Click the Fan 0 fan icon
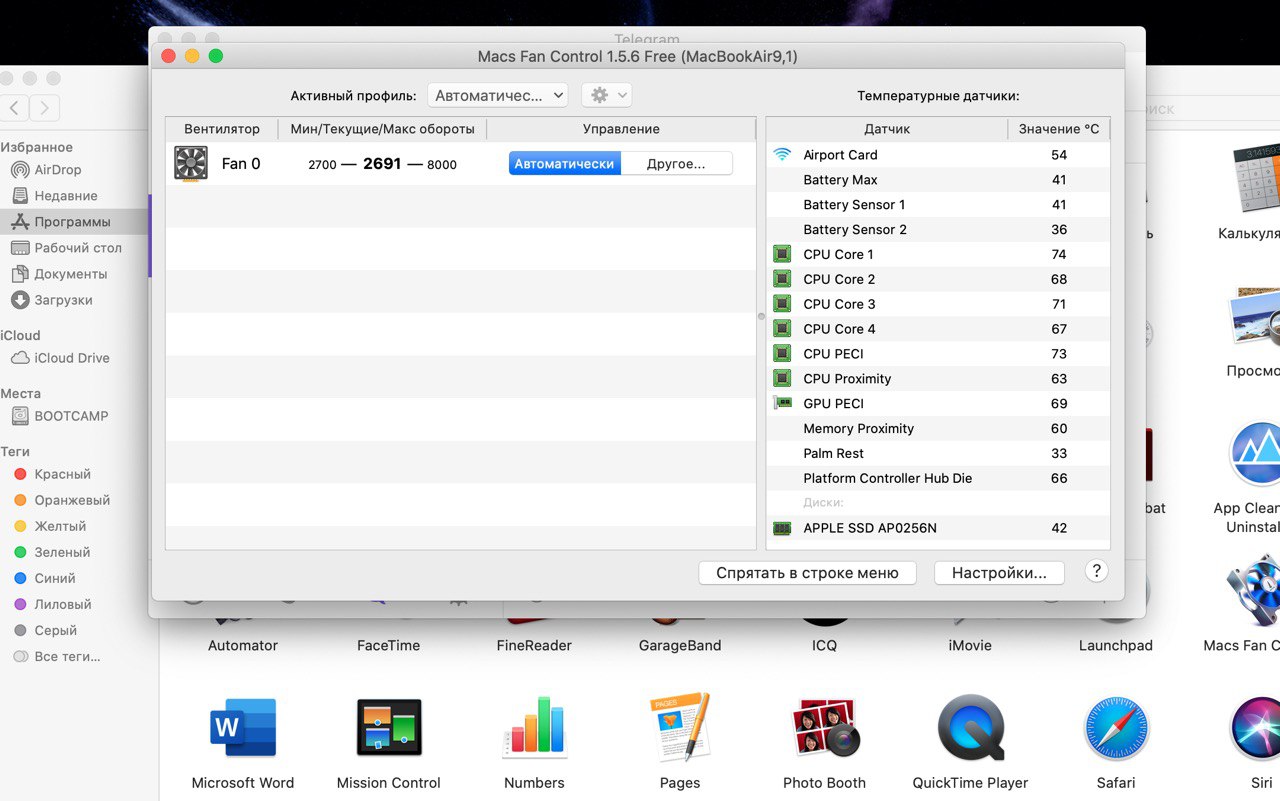The image size is (1280, 801). [190, 164]
